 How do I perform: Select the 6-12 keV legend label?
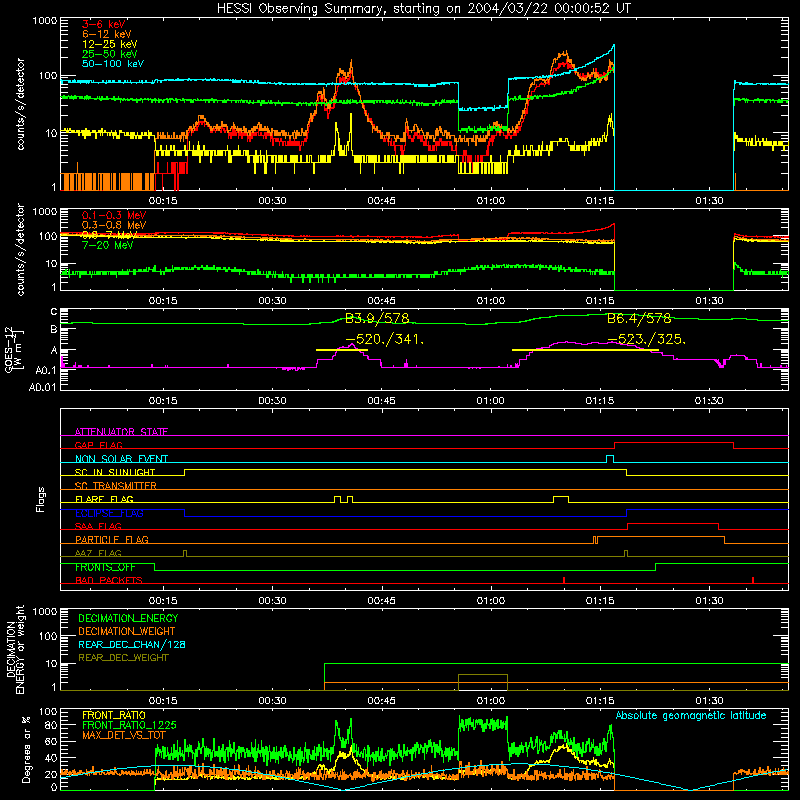[x=107, y=34]
